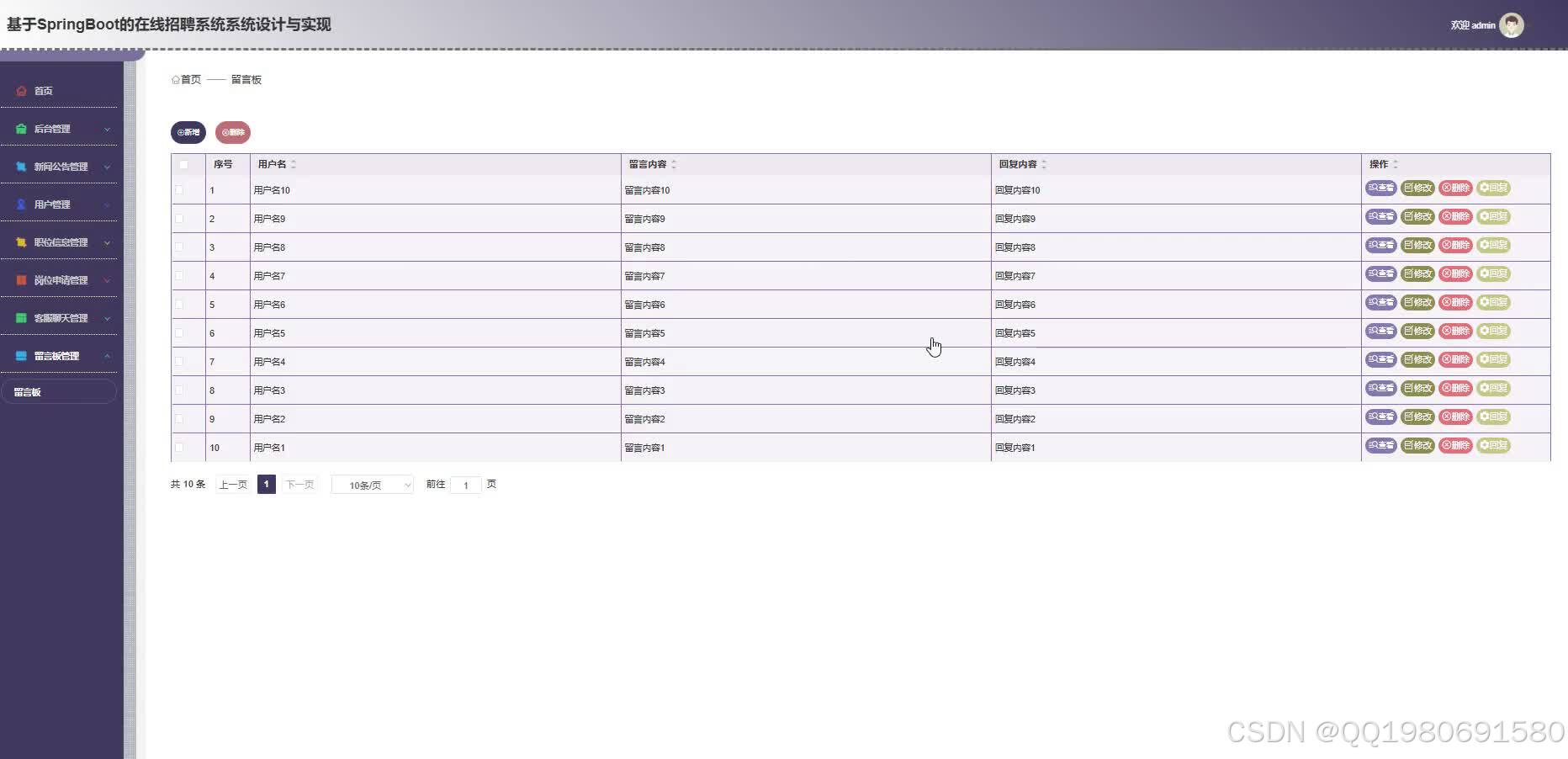Click the 留言板管理 sidebar icon
This screenshot has width=1568, height=759.
coord(21,356)
